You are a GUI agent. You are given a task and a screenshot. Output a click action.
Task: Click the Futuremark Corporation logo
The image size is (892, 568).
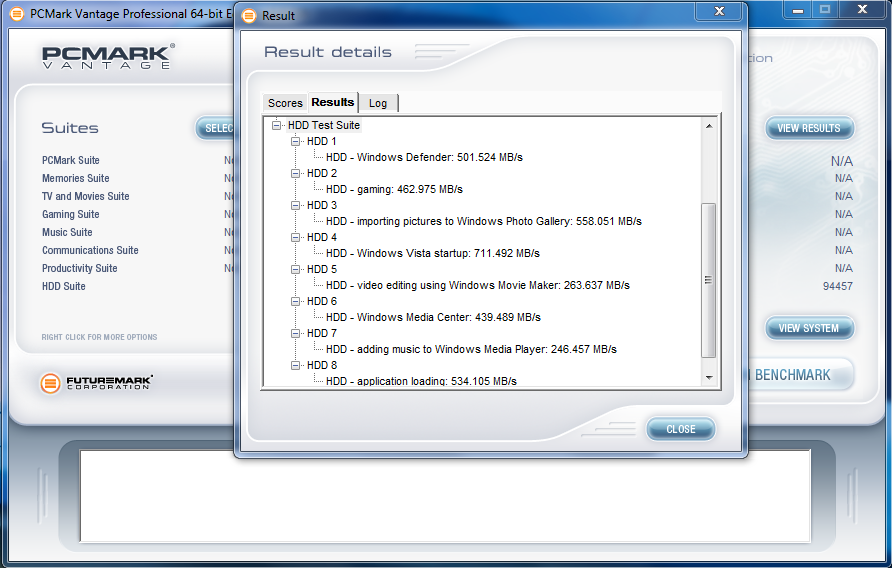tap(96, 383)
